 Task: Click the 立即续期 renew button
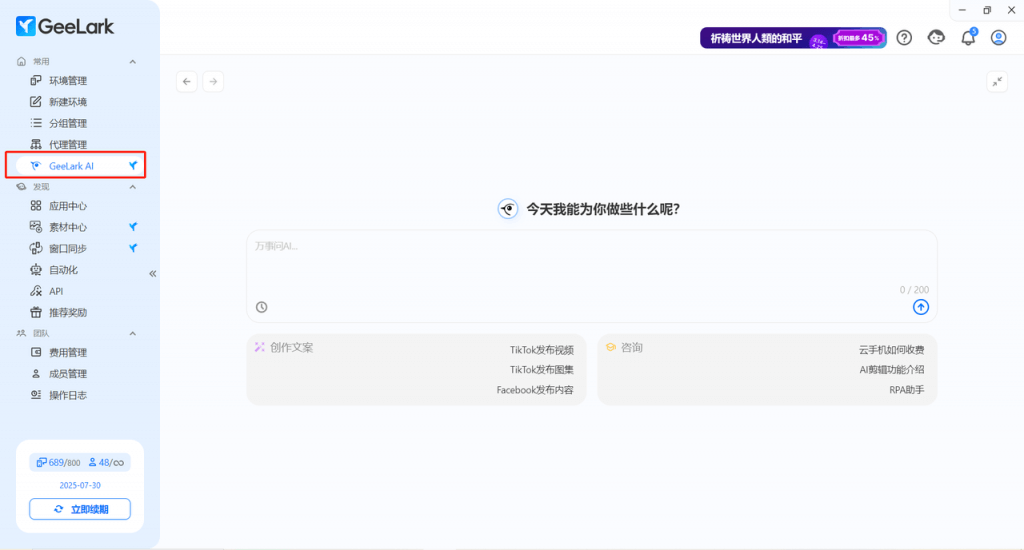[80, 509]
